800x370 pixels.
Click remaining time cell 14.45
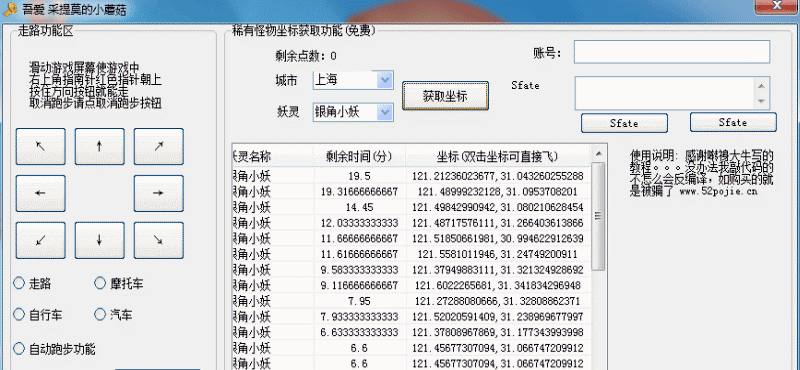click(360, 207)
